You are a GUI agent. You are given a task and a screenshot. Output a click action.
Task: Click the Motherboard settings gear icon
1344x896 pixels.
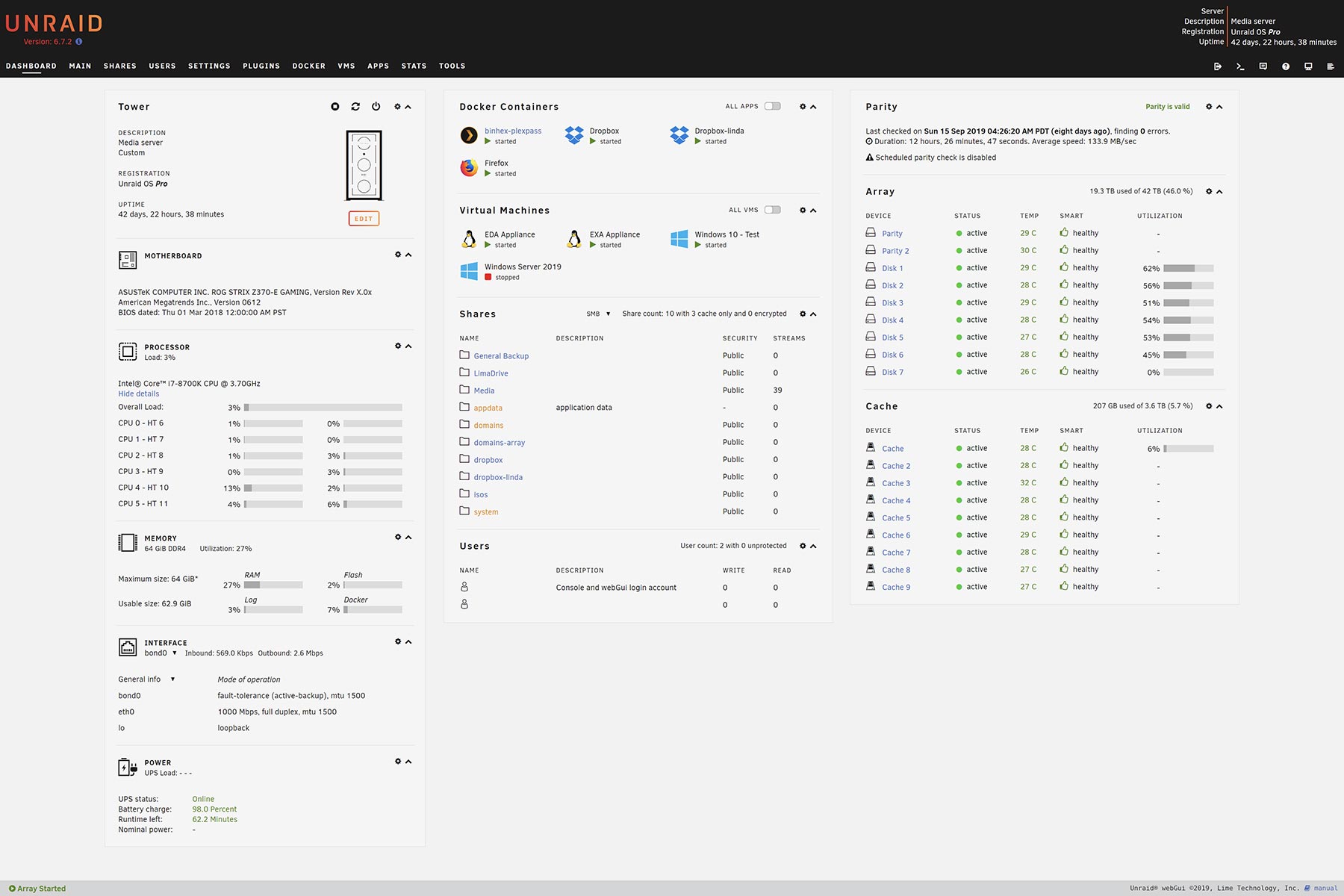[398, 255]
